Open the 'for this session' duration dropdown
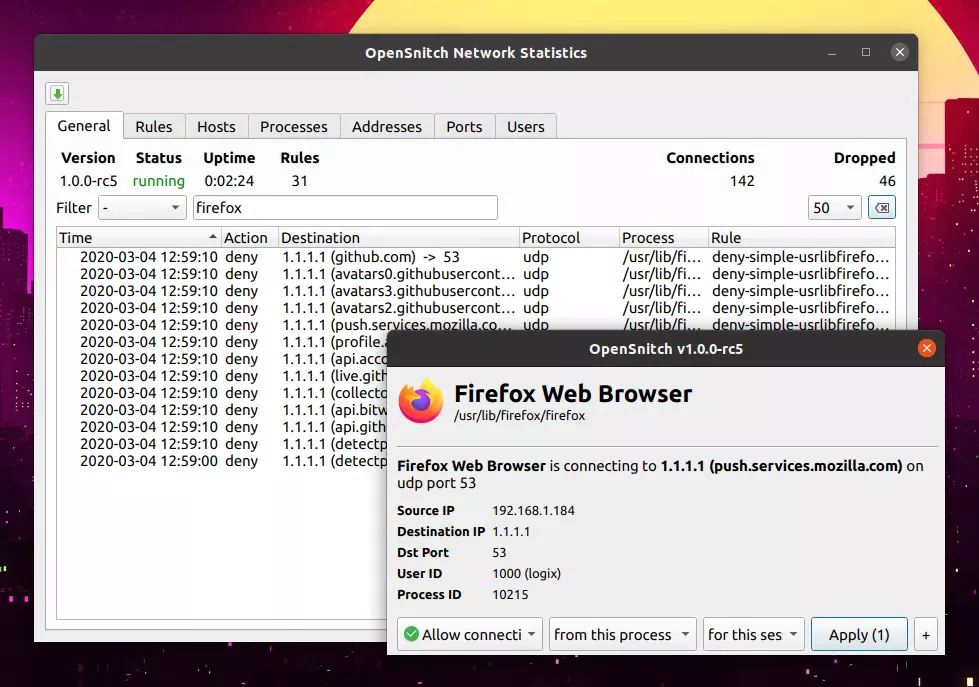Image resolution: width=979 pixels, height=687 pixels. tap(753, 635)
